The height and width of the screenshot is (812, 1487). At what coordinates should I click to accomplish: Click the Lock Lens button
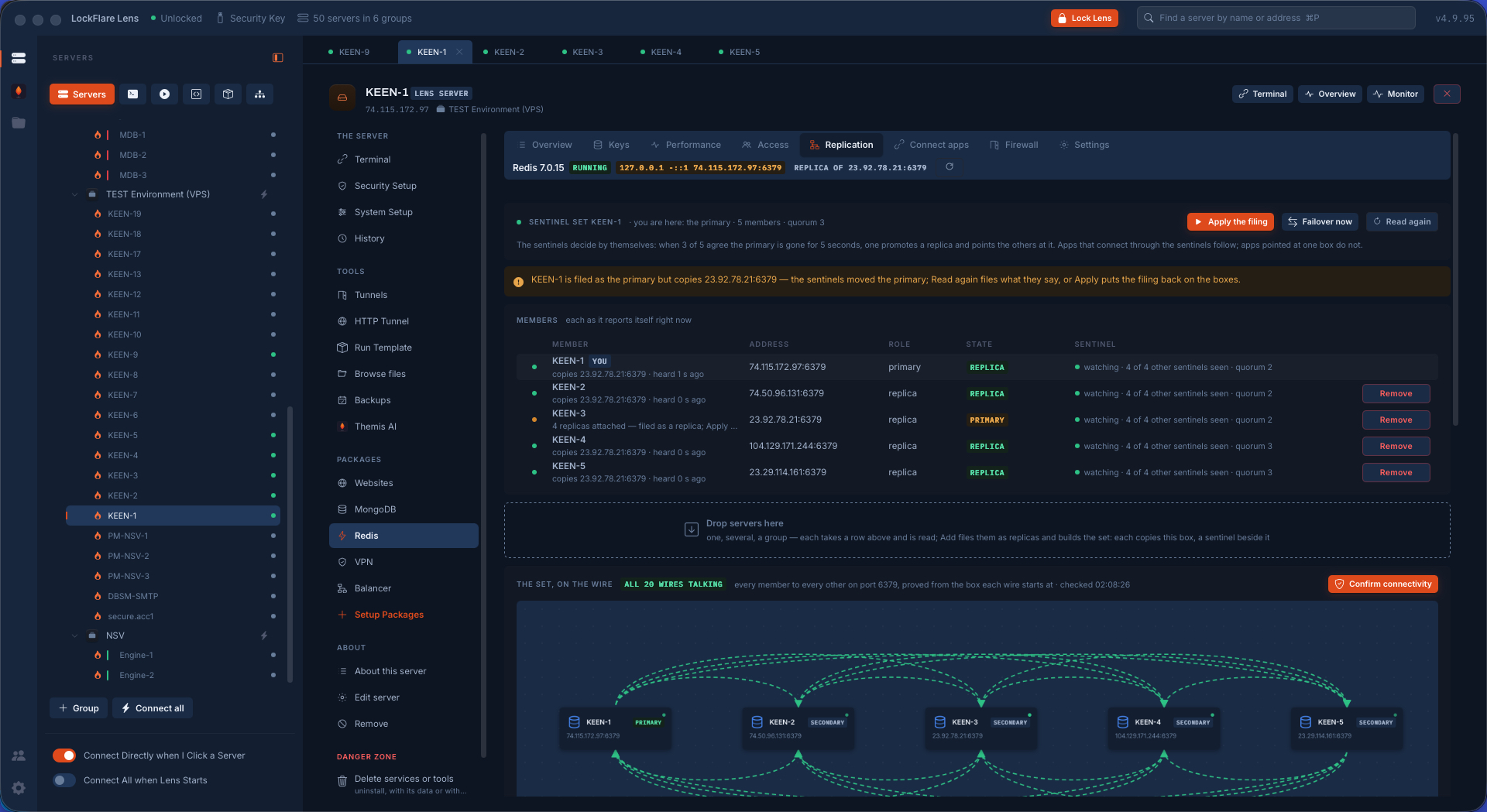(x=1083, y=18)
